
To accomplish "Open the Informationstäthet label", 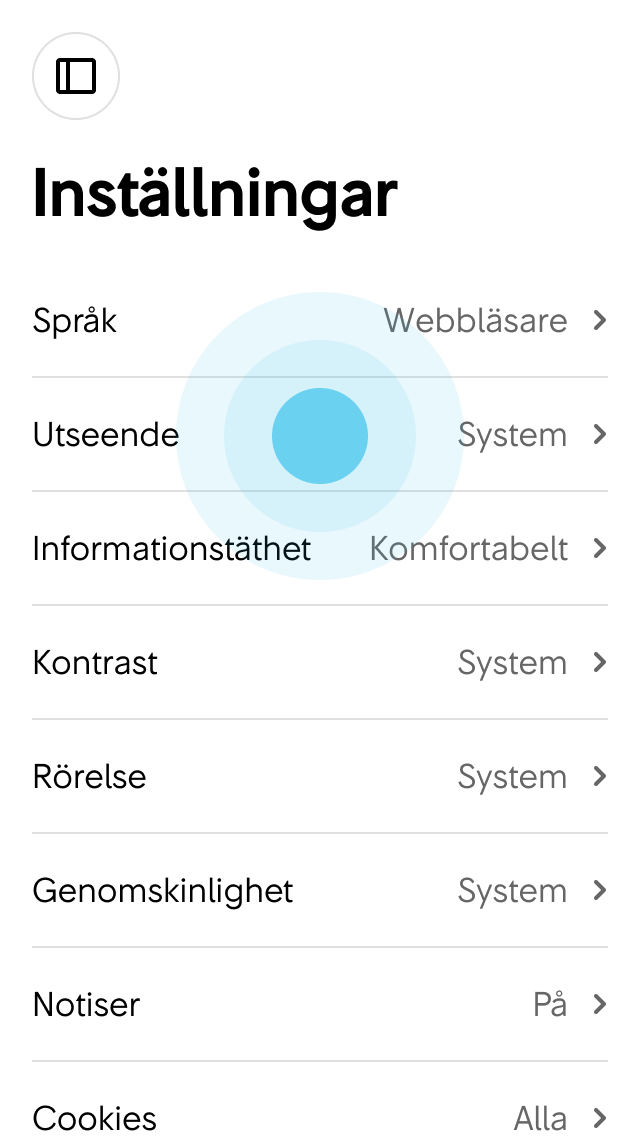I will click(x=172, y=548).
